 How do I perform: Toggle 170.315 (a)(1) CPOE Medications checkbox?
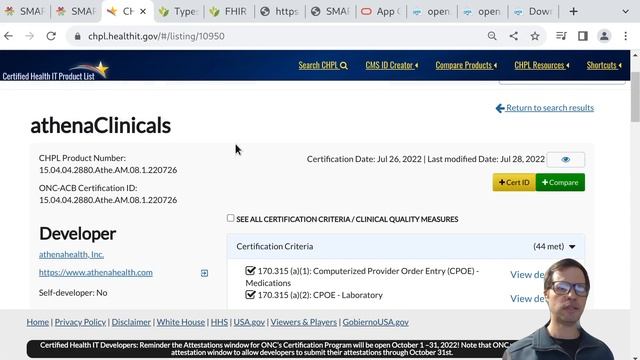[250, 271]
